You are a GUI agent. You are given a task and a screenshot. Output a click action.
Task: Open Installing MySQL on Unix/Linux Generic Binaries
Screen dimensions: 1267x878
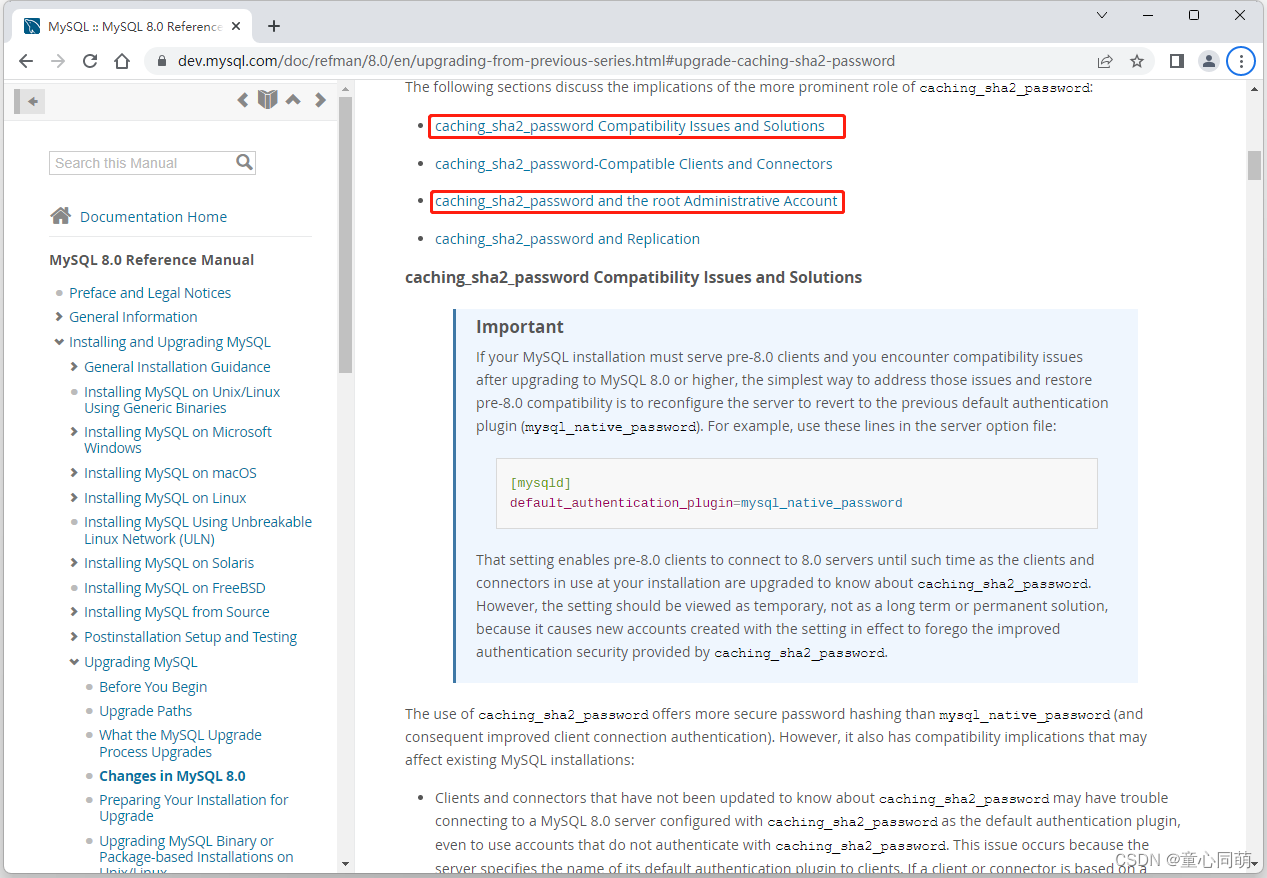pos(182,400)
